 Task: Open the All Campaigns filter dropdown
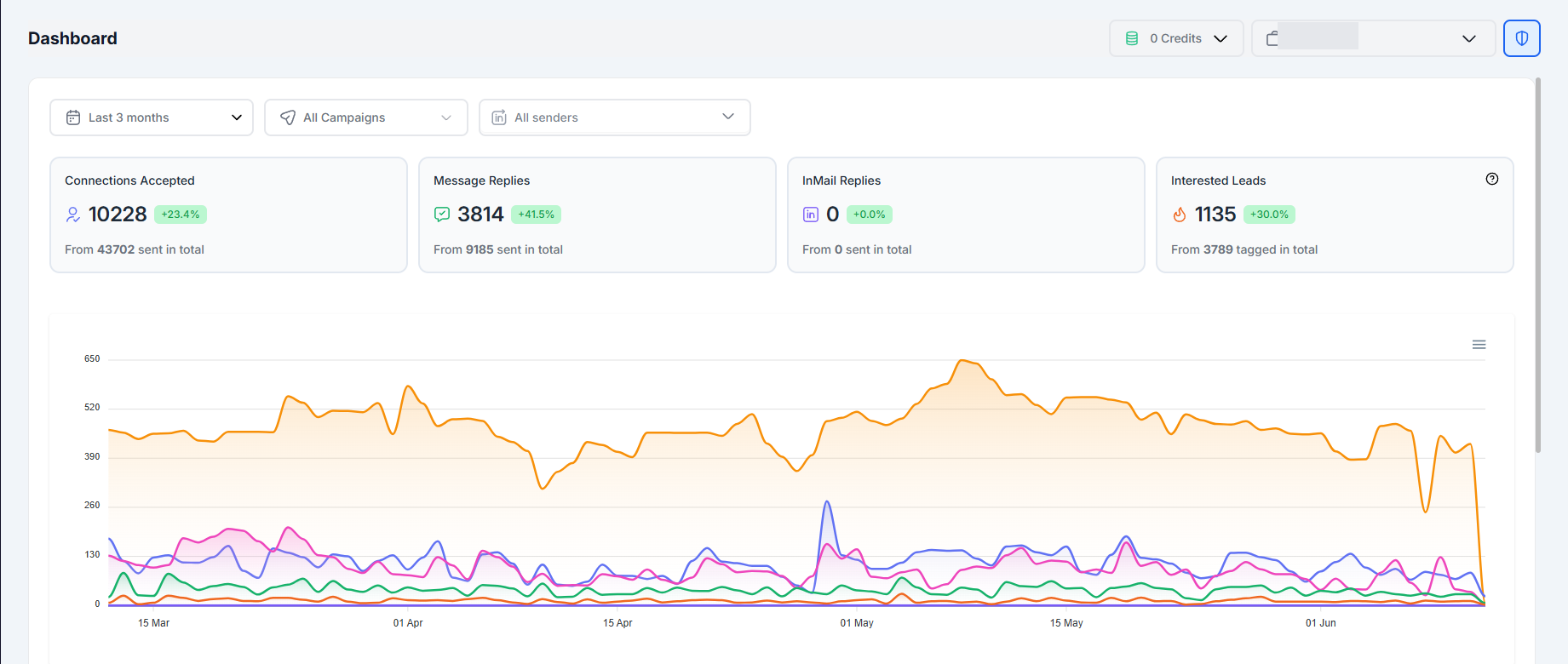pyautogui.click(x=366, y=117)
